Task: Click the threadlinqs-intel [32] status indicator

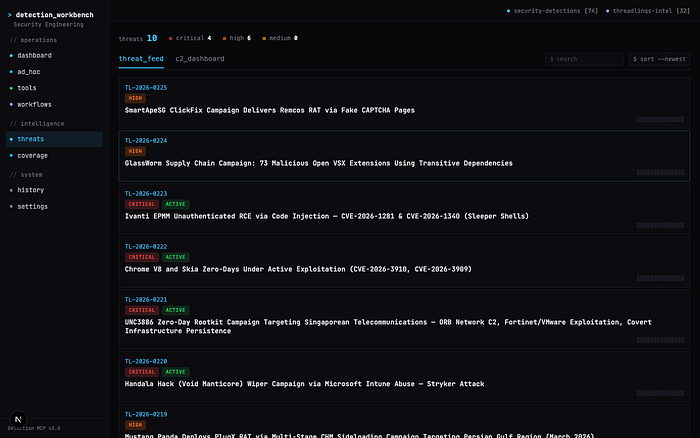Action: click(648, 11)
